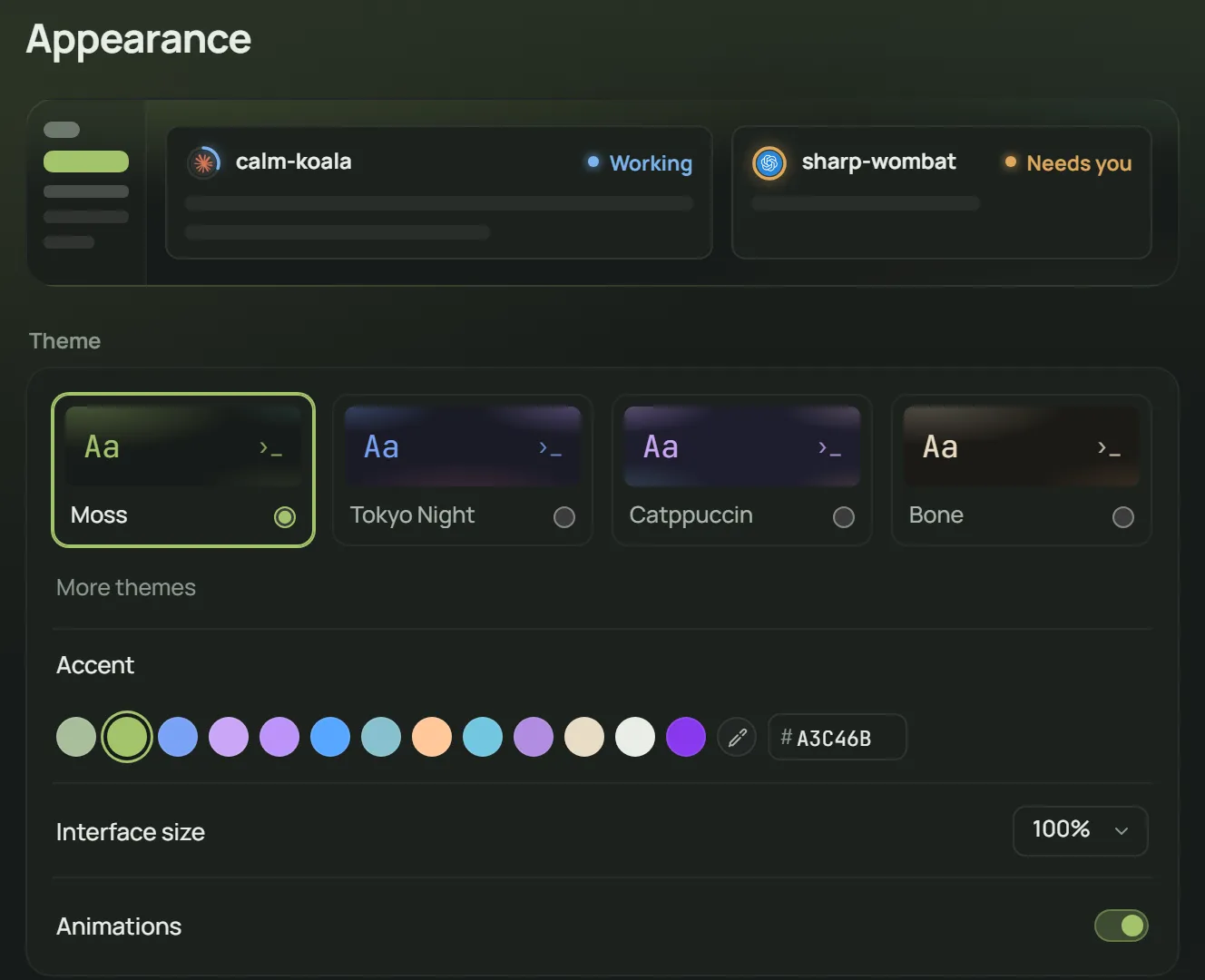Select the Moss theme radio button
1205x980 pixels.
pos(285,517)
